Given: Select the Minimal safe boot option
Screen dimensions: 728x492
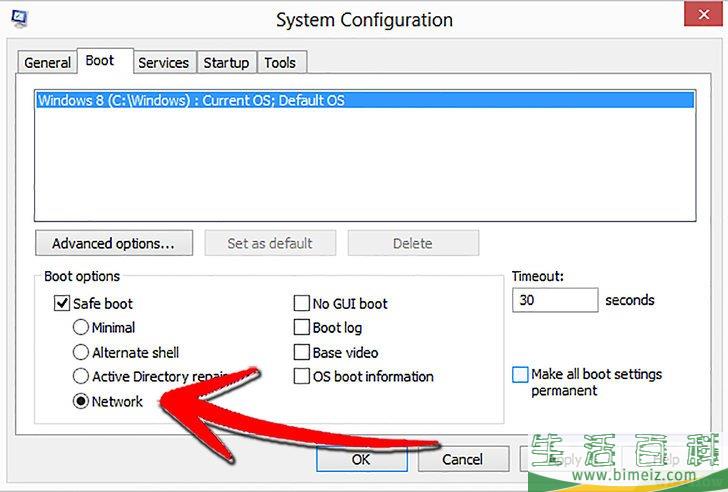Looking at the screenshot, I should [x=81, y=328].
